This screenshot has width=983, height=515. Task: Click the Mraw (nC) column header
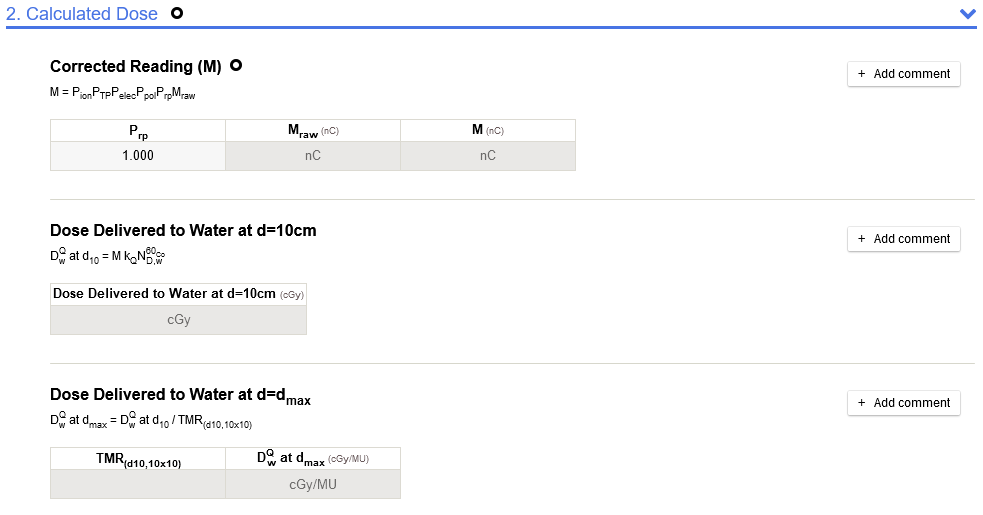point(313,131)
